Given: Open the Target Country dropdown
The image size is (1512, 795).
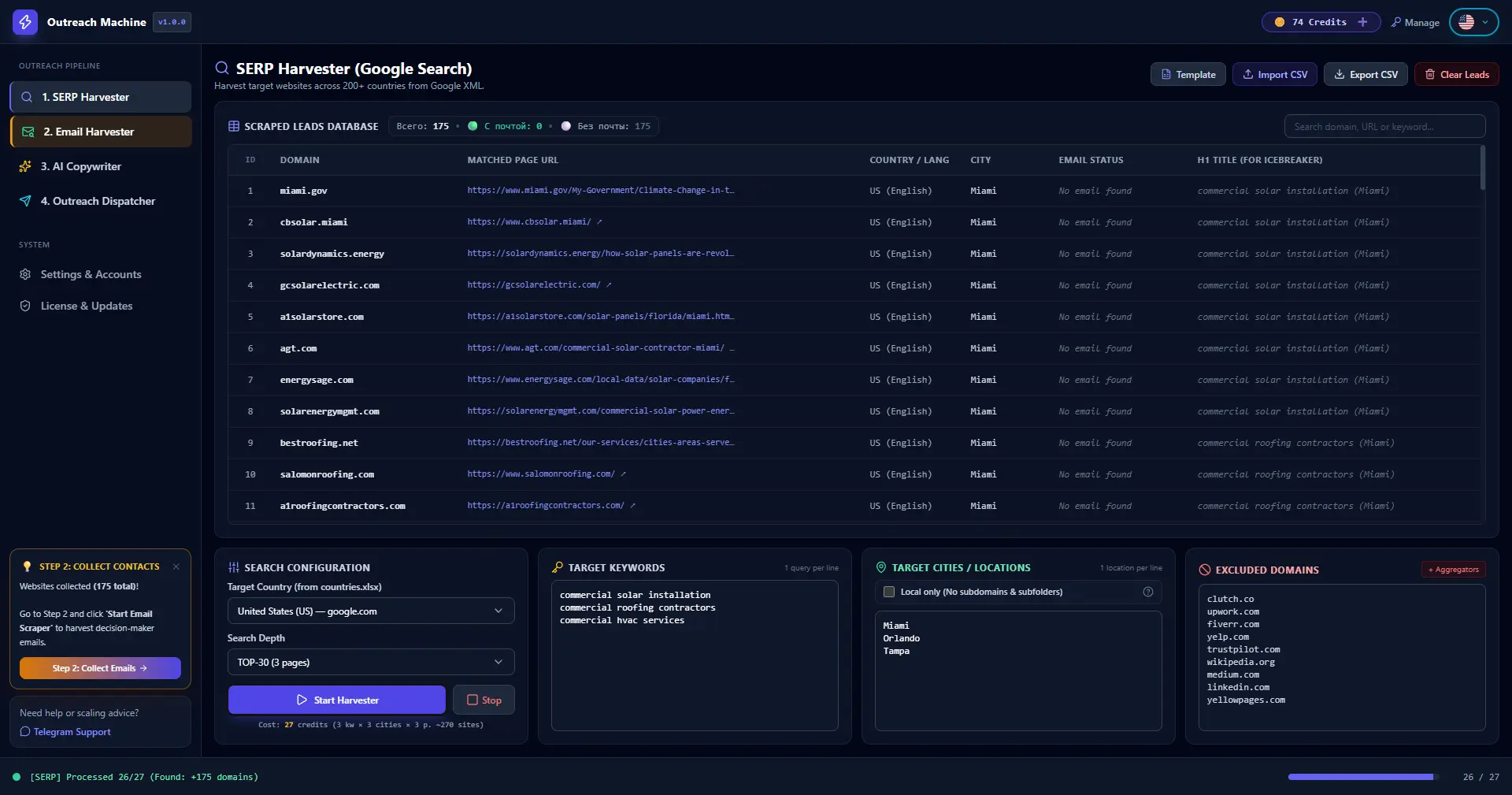Looking at the screenshot, I should (371, 611).
